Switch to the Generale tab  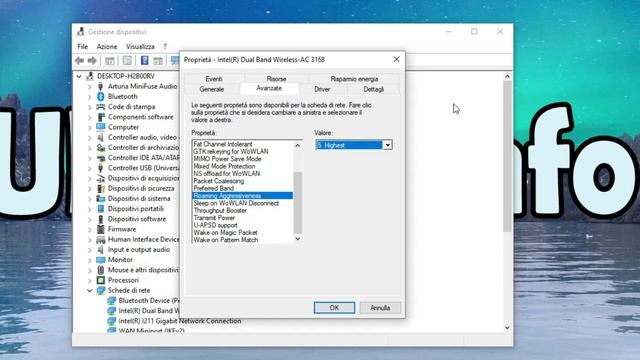coord(211,89)
